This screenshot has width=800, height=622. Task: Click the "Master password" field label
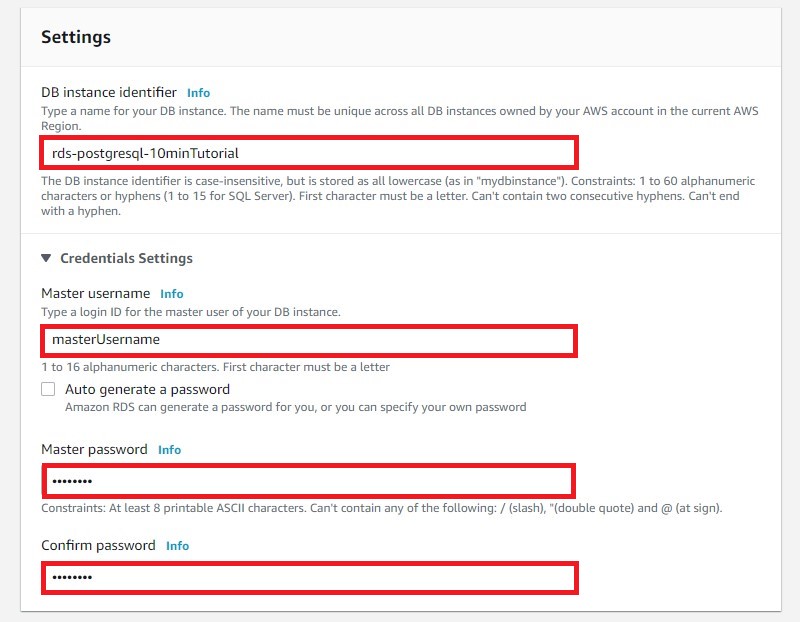pos(94,449)
